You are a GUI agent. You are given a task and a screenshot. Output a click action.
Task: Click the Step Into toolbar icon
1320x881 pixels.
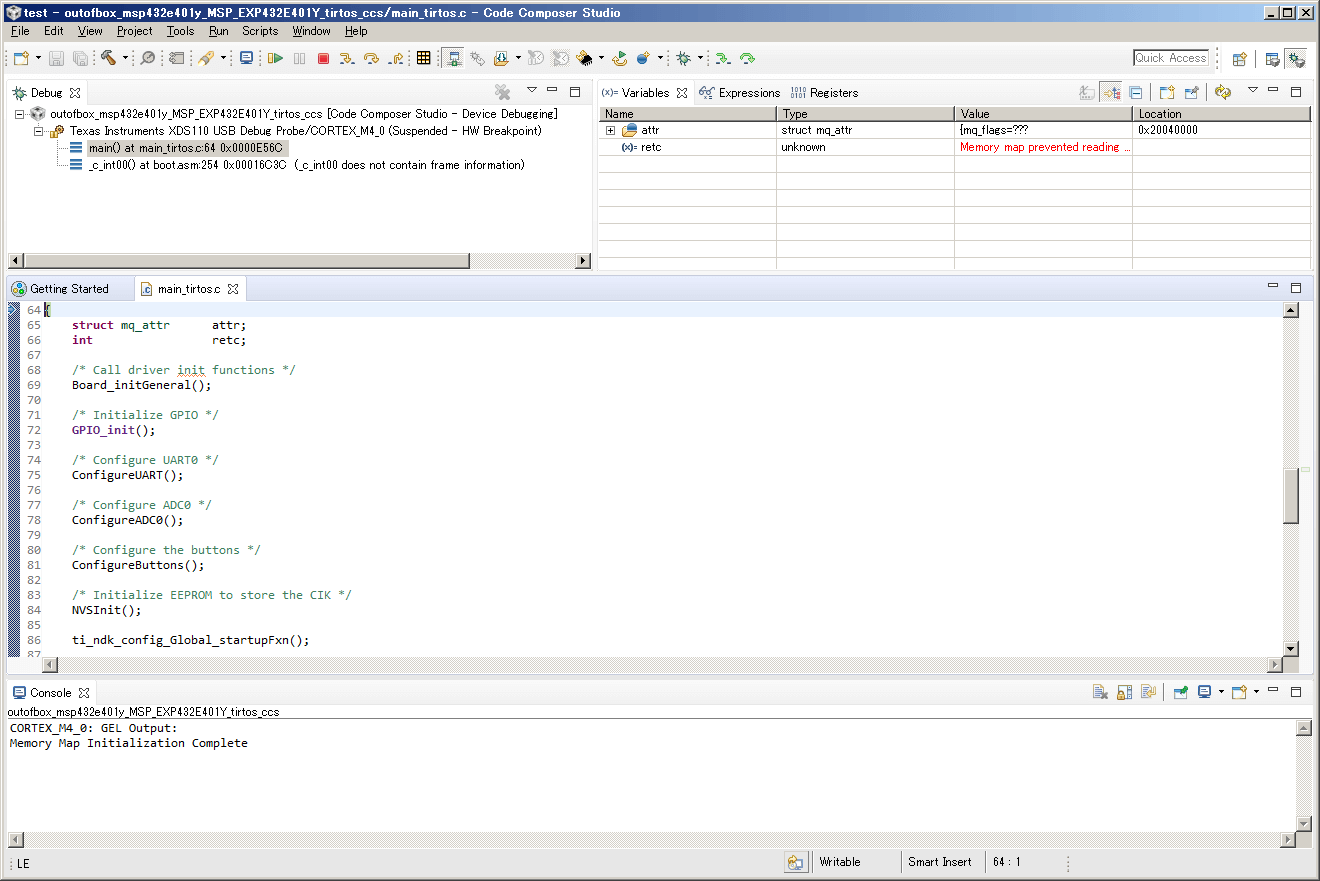coord(347,59)
